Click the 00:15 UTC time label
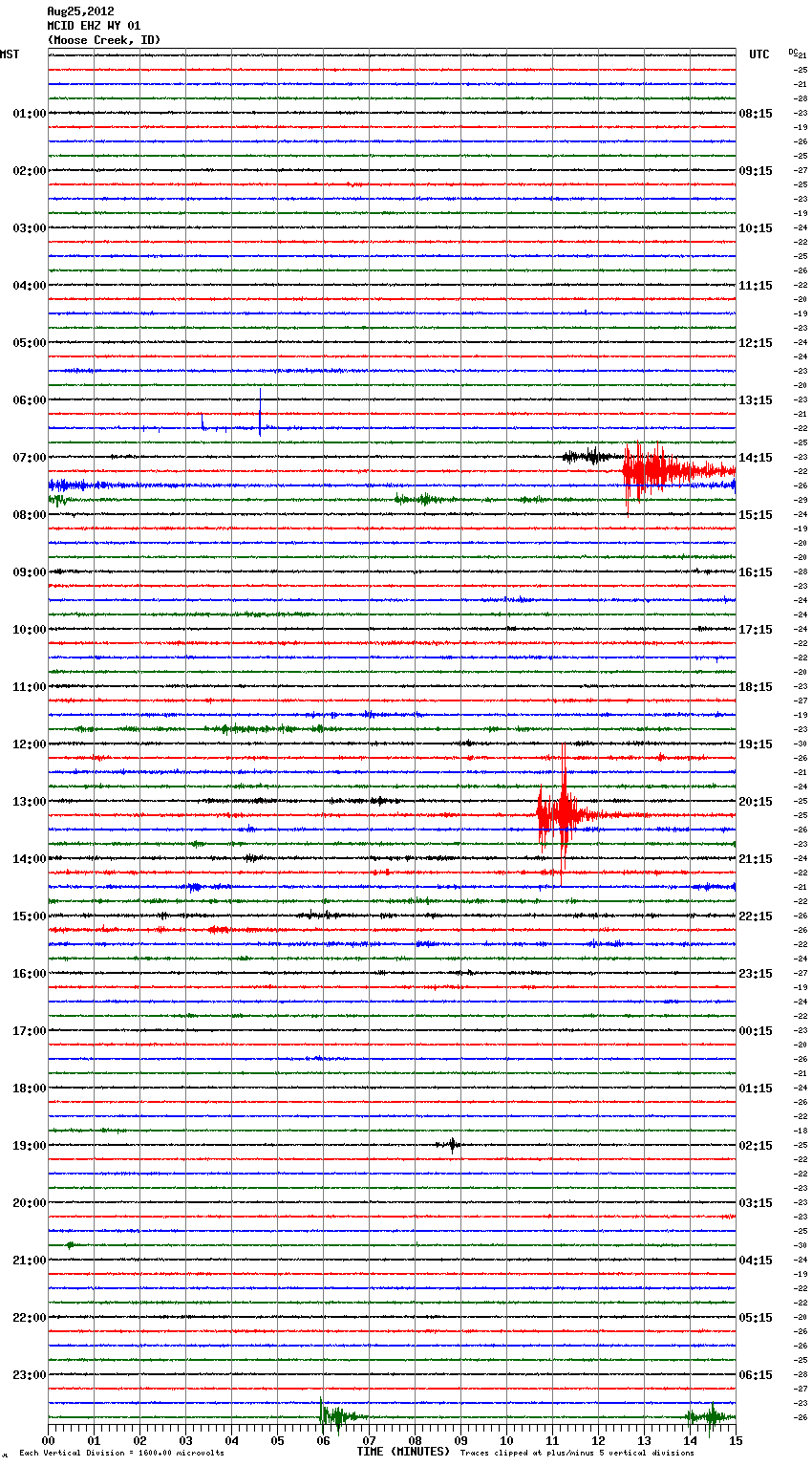812x1466 pixels. point(756,1031)
